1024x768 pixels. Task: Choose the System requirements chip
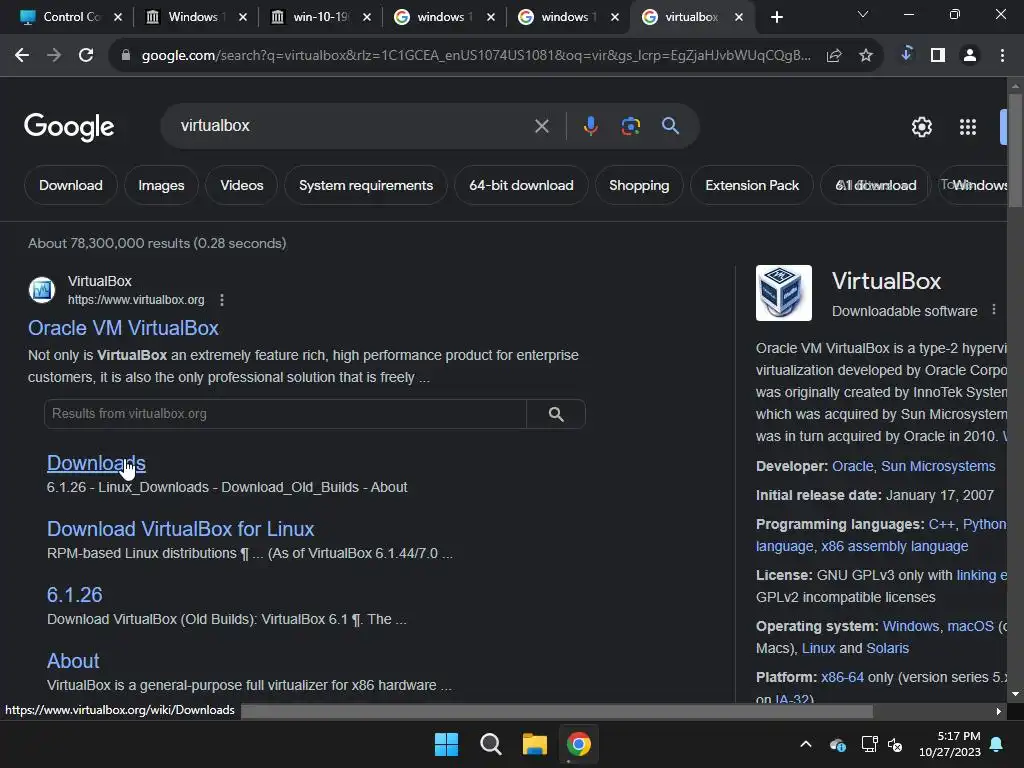point(366,185)
